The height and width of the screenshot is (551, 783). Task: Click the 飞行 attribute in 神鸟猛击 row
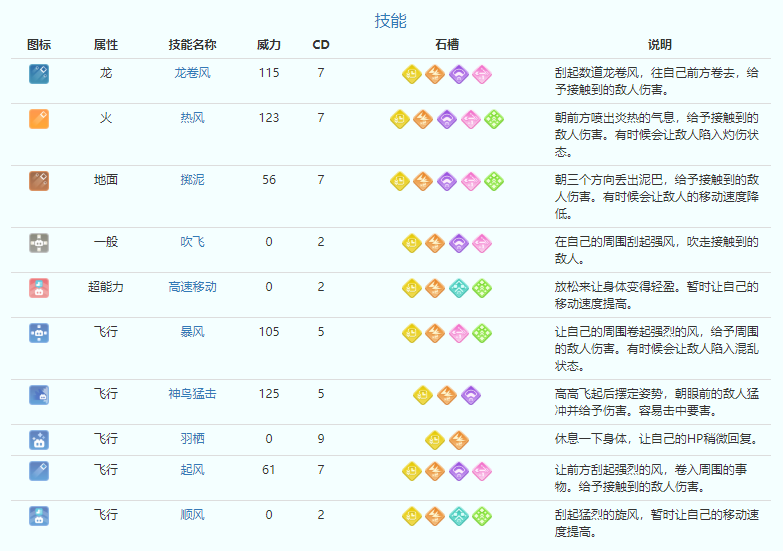106,394
